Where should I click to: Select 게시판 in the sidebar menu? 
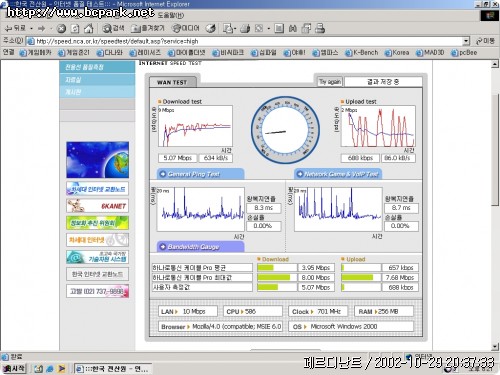click(x=97, y=92)
